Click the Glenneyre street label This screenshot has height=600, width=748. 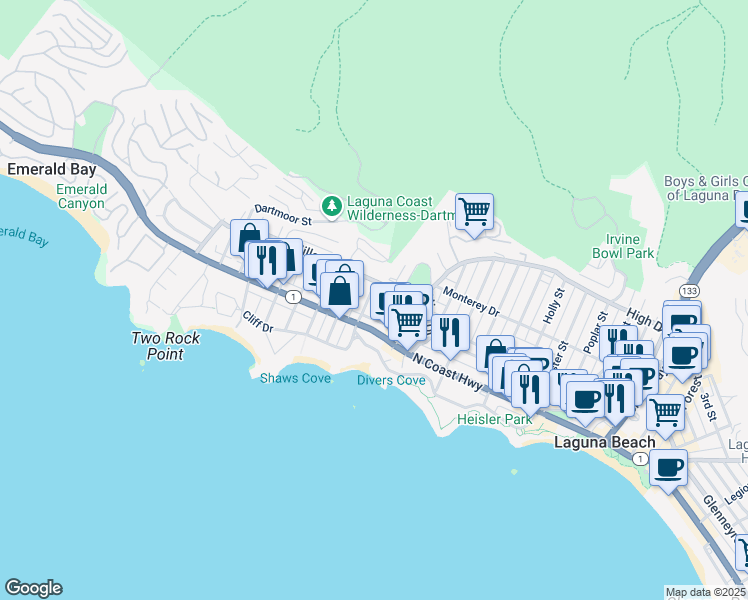720,516
